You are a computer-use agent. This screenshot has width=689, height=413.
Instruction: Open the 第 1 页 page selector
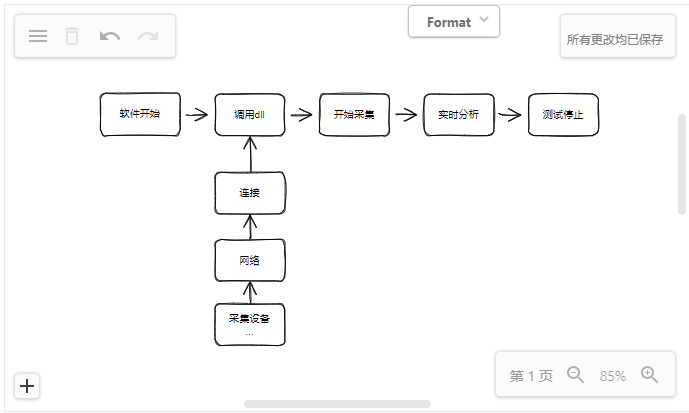point(530,376)
